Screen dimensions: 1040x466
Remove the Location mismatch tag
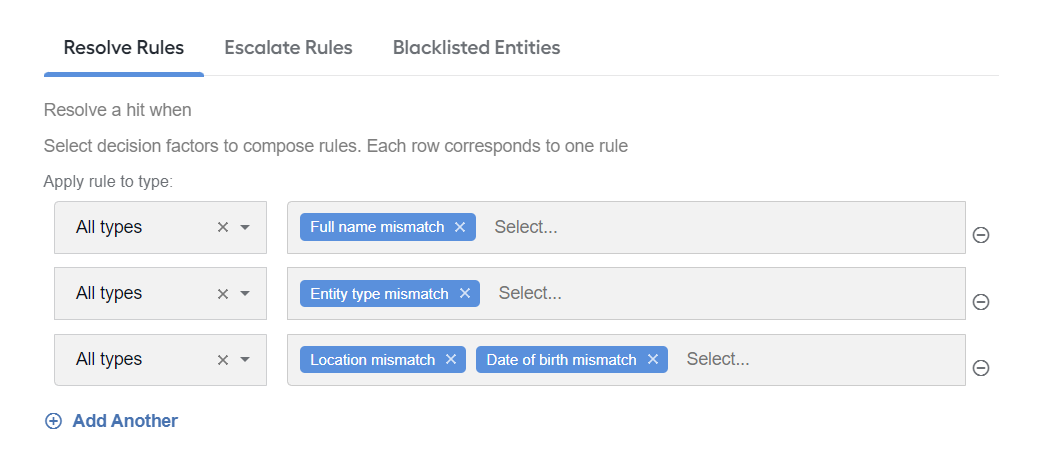(x=451, y=359)
